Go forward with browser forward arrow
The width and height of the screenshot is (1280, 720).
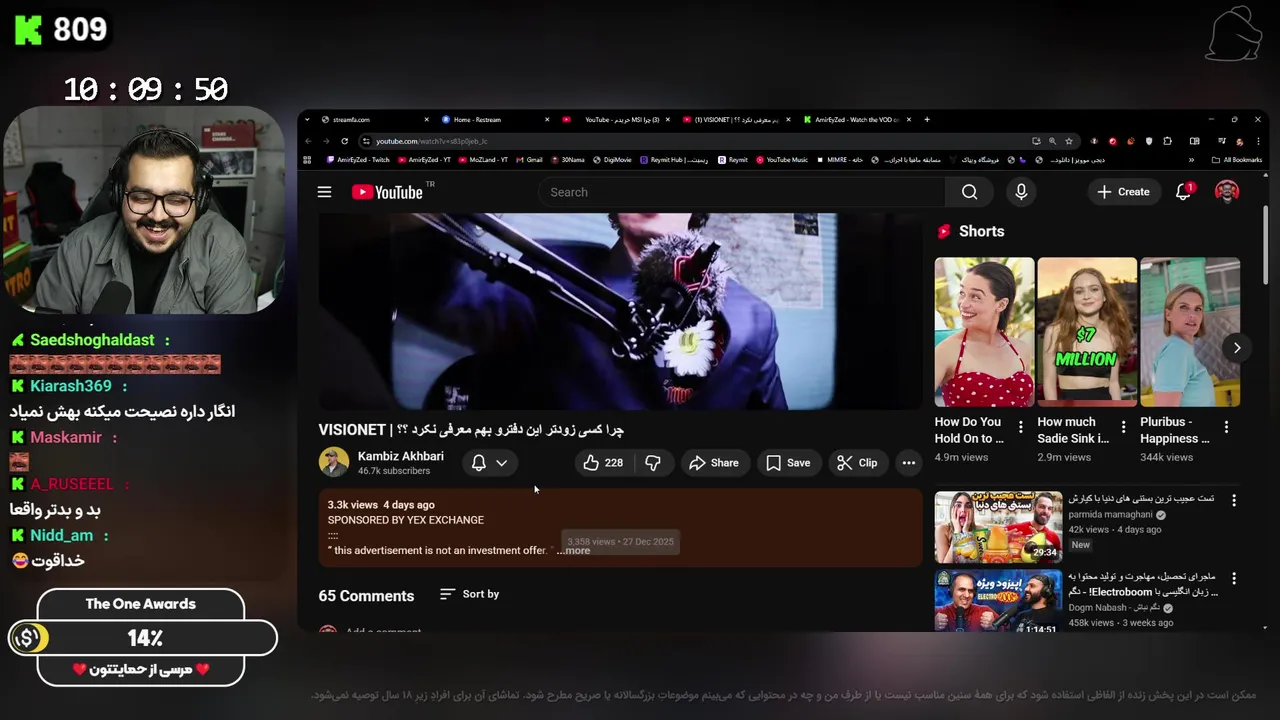click(326, 141)
